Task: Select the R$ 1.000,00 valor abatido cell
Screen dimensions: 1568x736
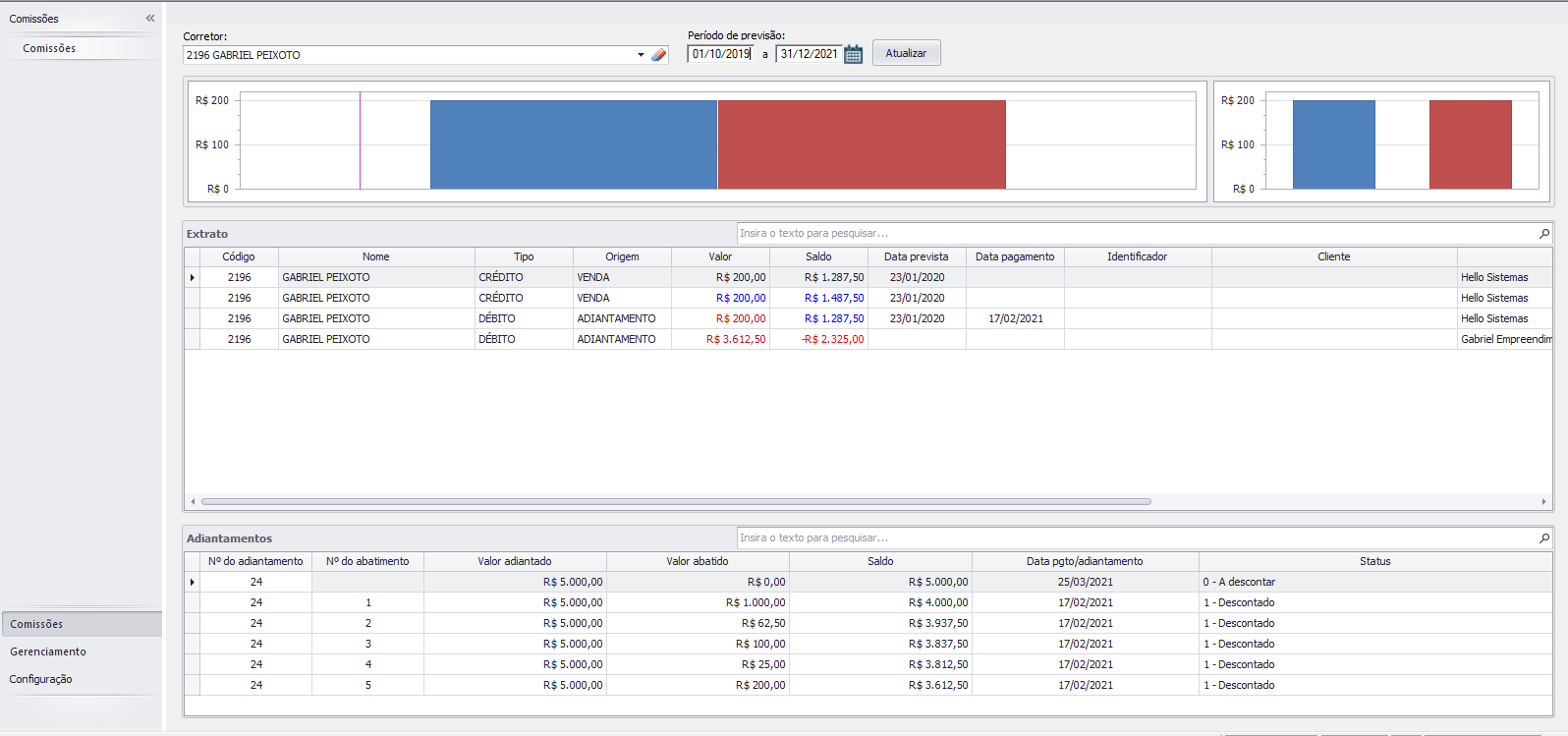Action: [x=698, y=602]
